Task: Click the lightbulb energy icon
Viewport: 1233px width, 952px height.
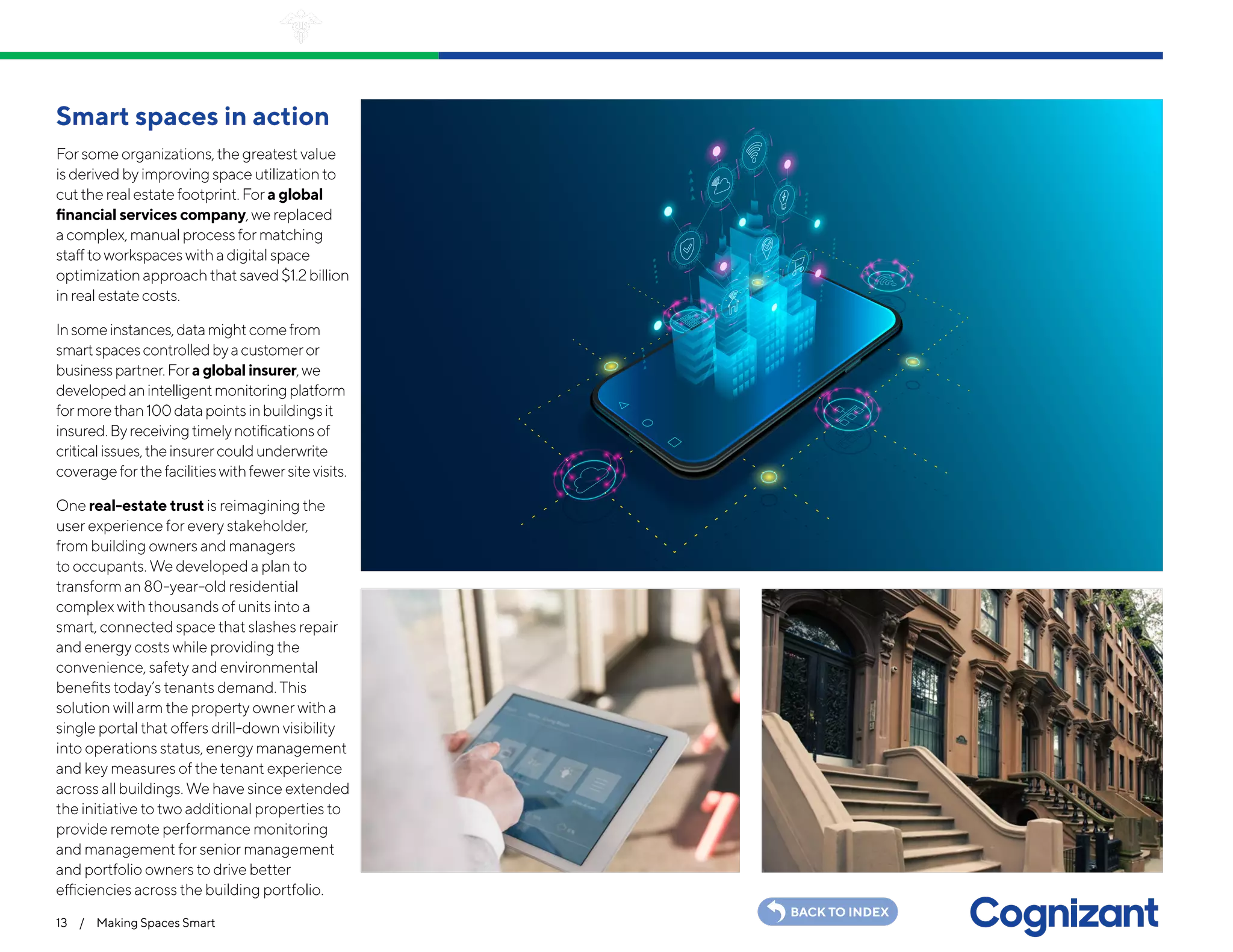Action: [783, 198]
